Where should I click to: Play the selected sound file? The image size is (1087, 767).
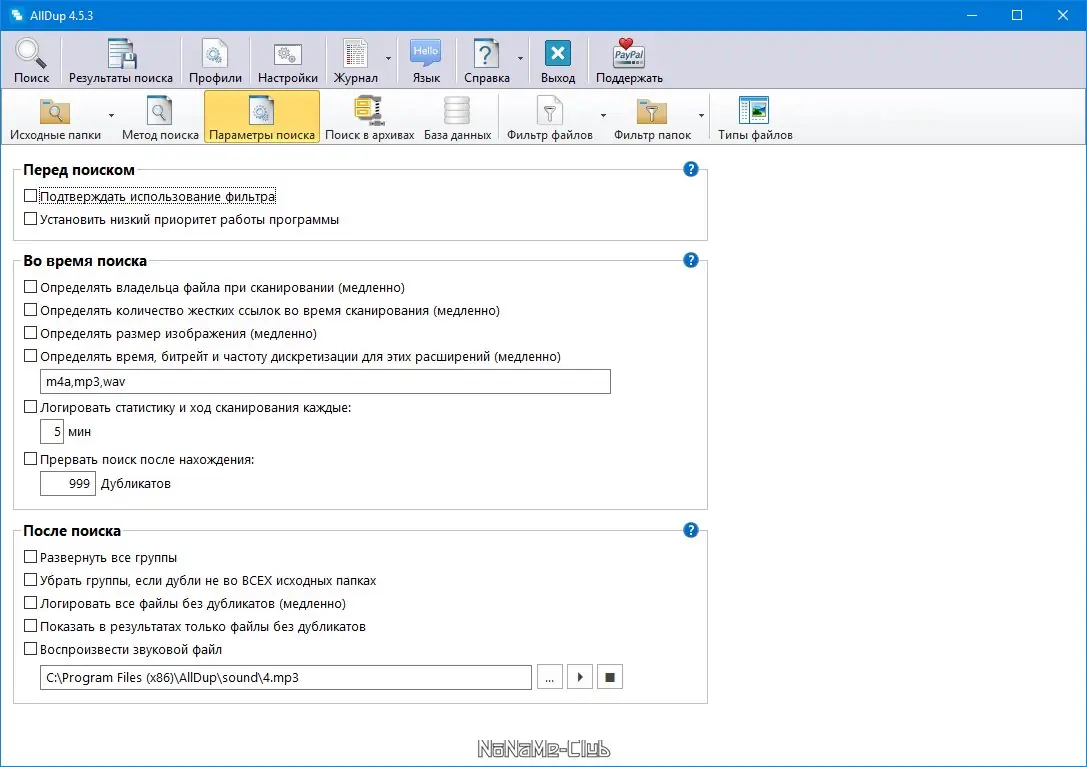580,678
